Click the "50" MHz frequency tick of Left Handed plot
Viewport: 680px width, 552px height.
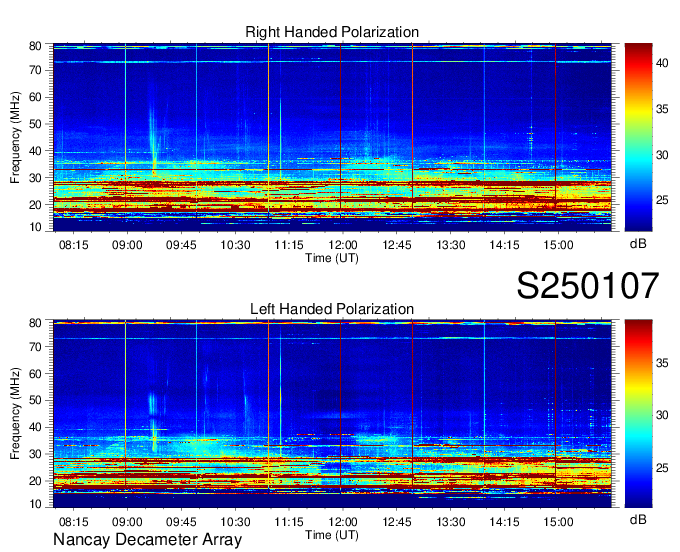[35, 400]
